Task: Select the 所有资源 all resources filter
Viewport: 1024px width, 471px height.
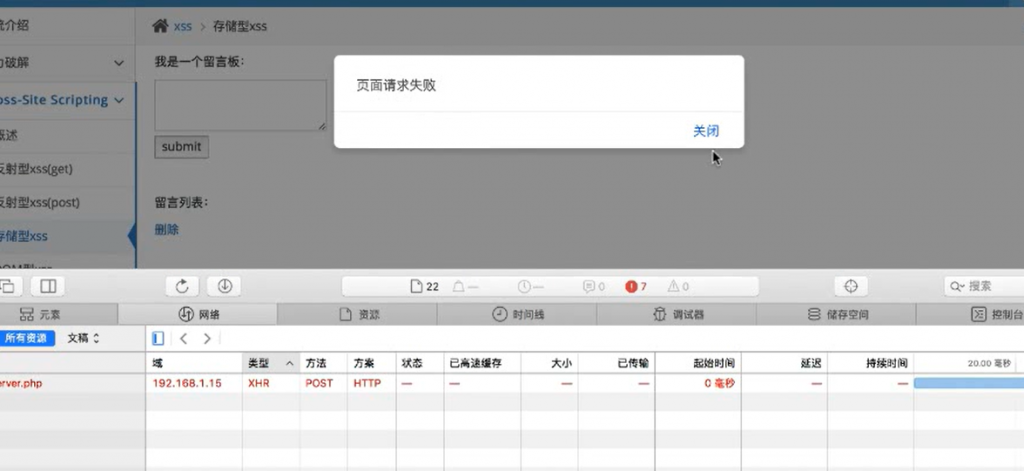Action: click(x=27, y=338)
